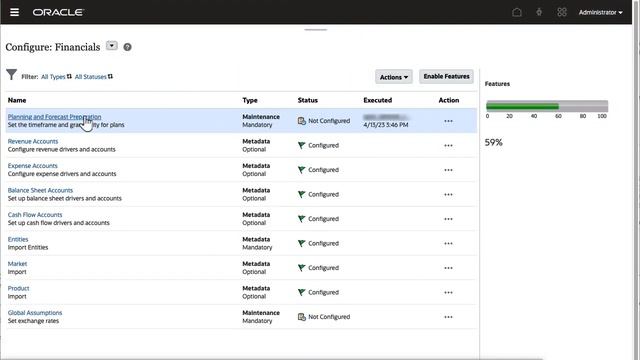Go to the Home icon
640x360 pixels.
(x=517, y=12)
